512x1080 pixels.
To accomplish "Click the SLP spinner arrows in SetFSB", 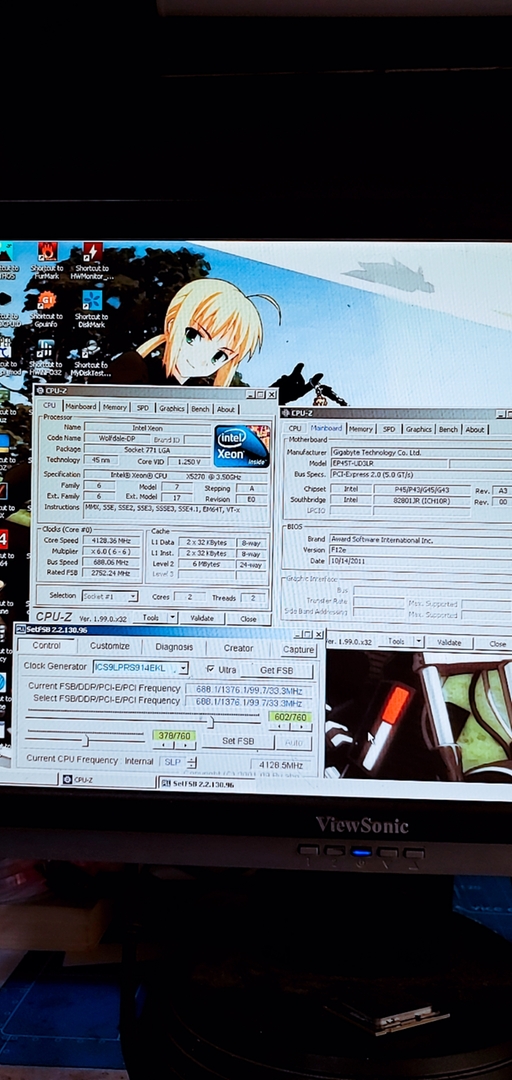I will [192, 762].
